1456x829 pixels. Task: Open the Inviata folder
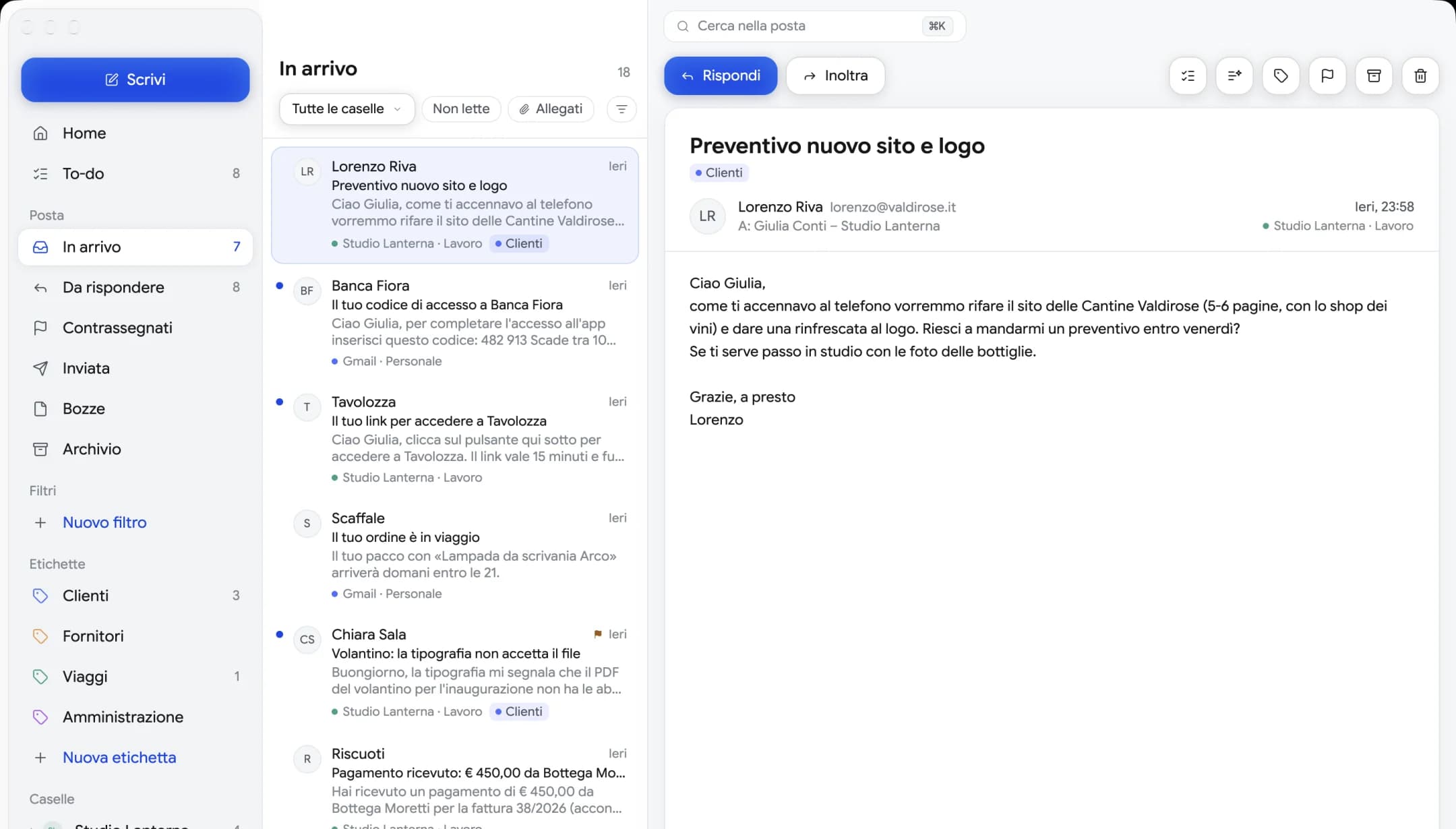[135, 369]
